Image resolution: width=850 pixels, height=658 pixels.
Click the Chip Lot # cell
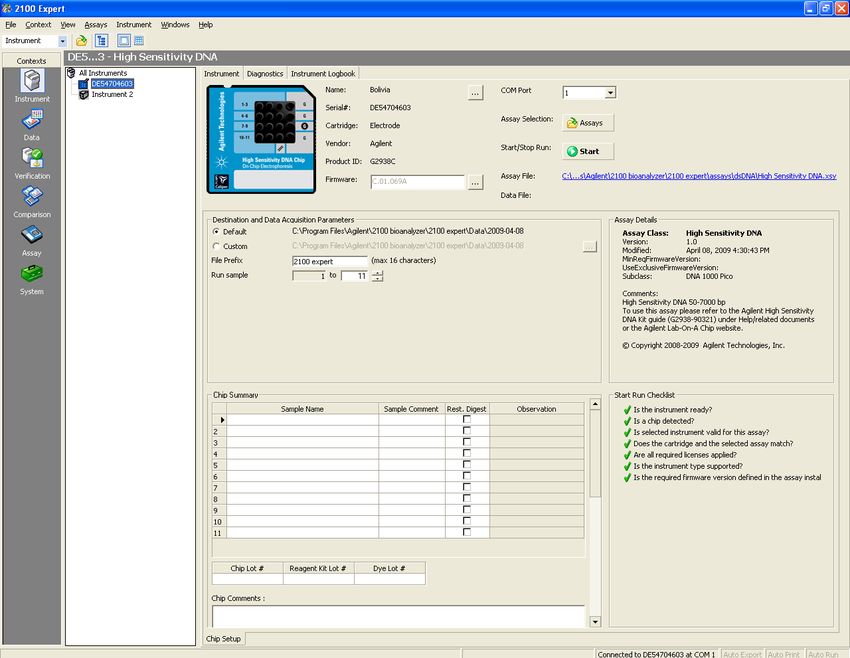[x=247, y=579]
